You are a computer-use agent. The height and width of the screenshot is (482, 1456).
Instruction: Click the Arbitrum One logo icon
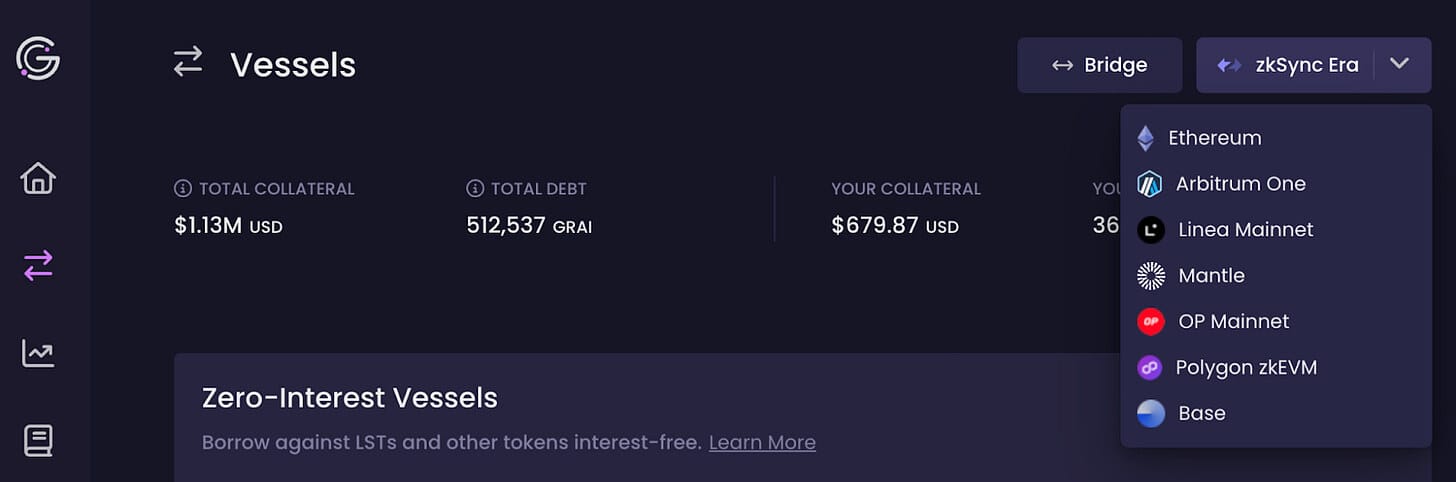click(1149, 184)
